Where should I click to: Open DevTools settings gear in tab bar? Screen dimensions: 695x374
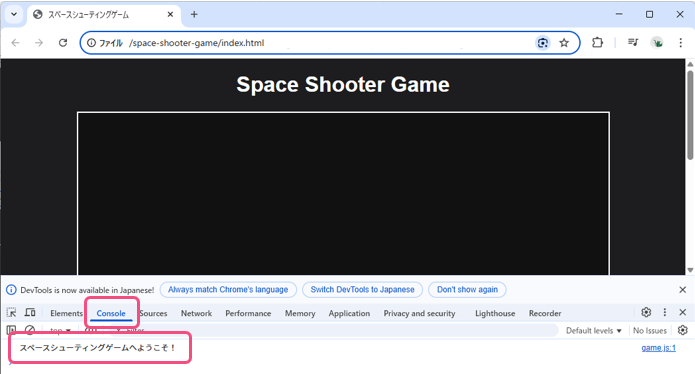(646, 312)
